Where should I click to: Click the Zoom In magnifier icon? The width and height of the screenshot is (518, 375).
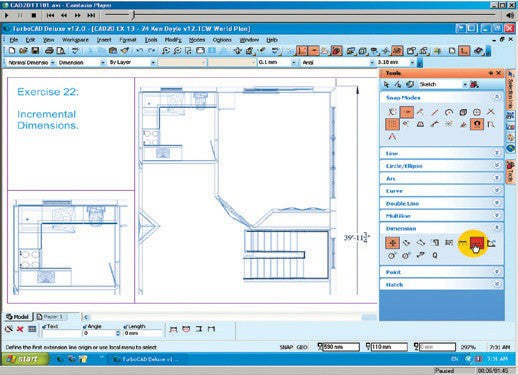pos(165,51)
